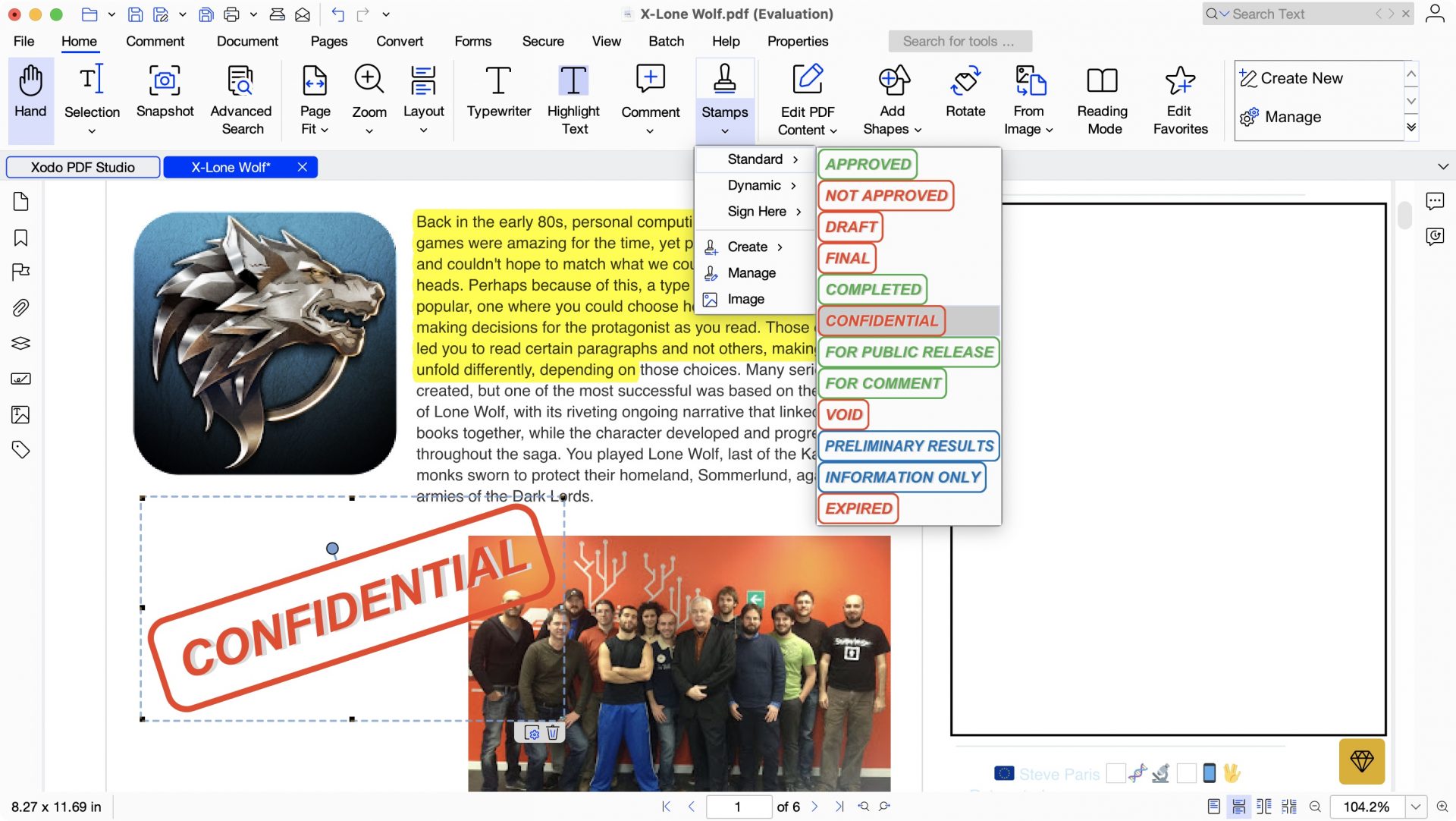Viewport: 1456px width, 821px height.
Task: Enable Reading Mode
Action: coord(1103,97)
